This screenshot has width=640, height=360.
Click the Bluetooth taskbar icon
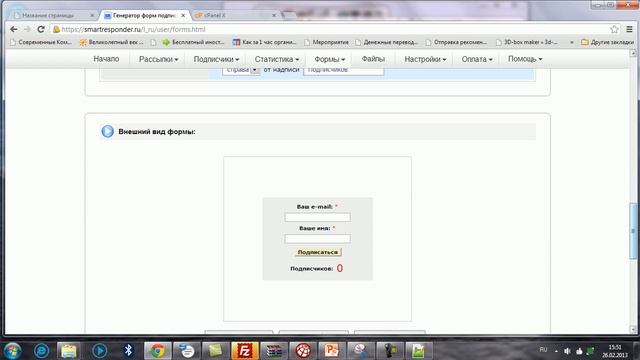click(128, 351)
